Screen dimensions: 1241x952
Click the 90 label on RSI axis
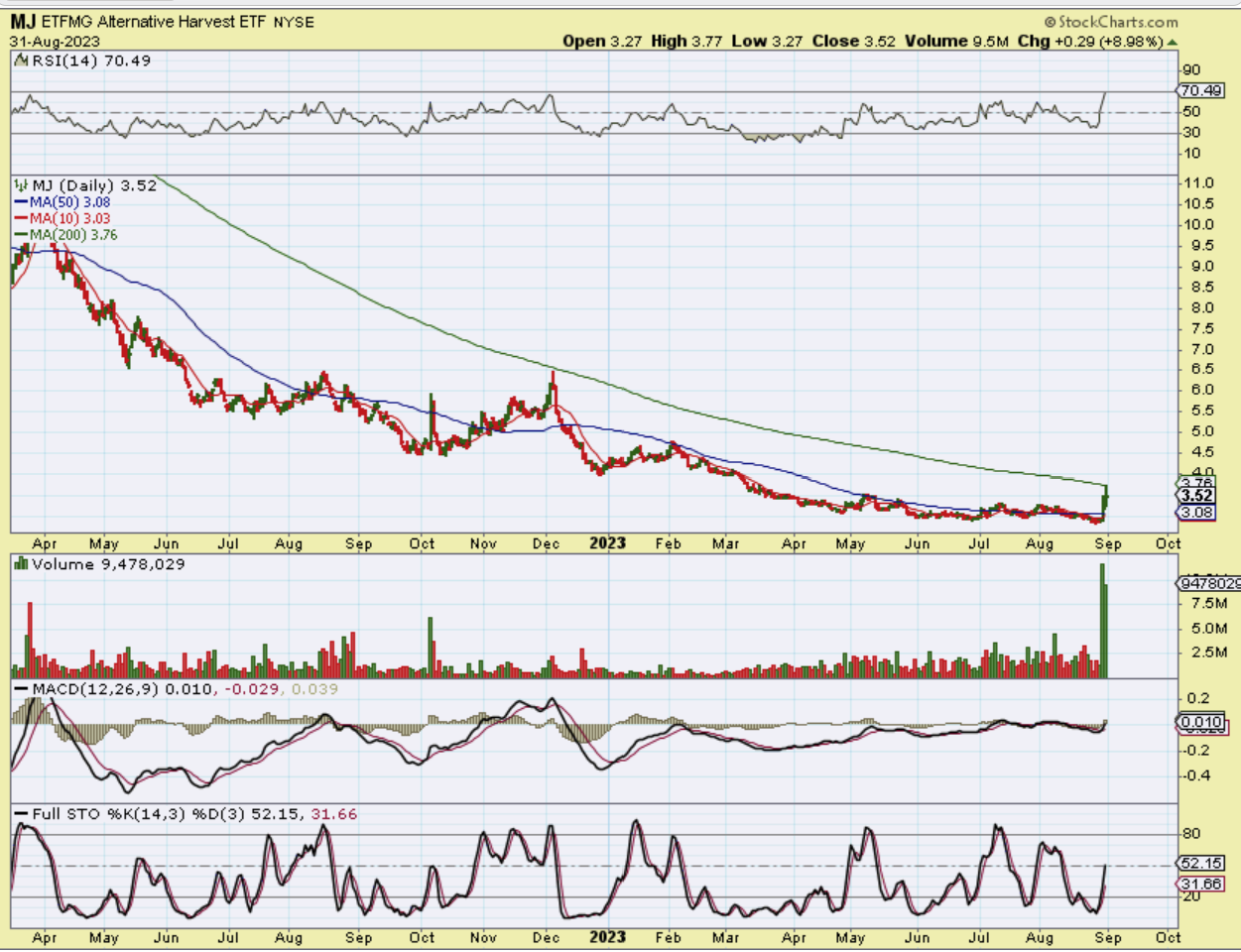coord(1190,70)
